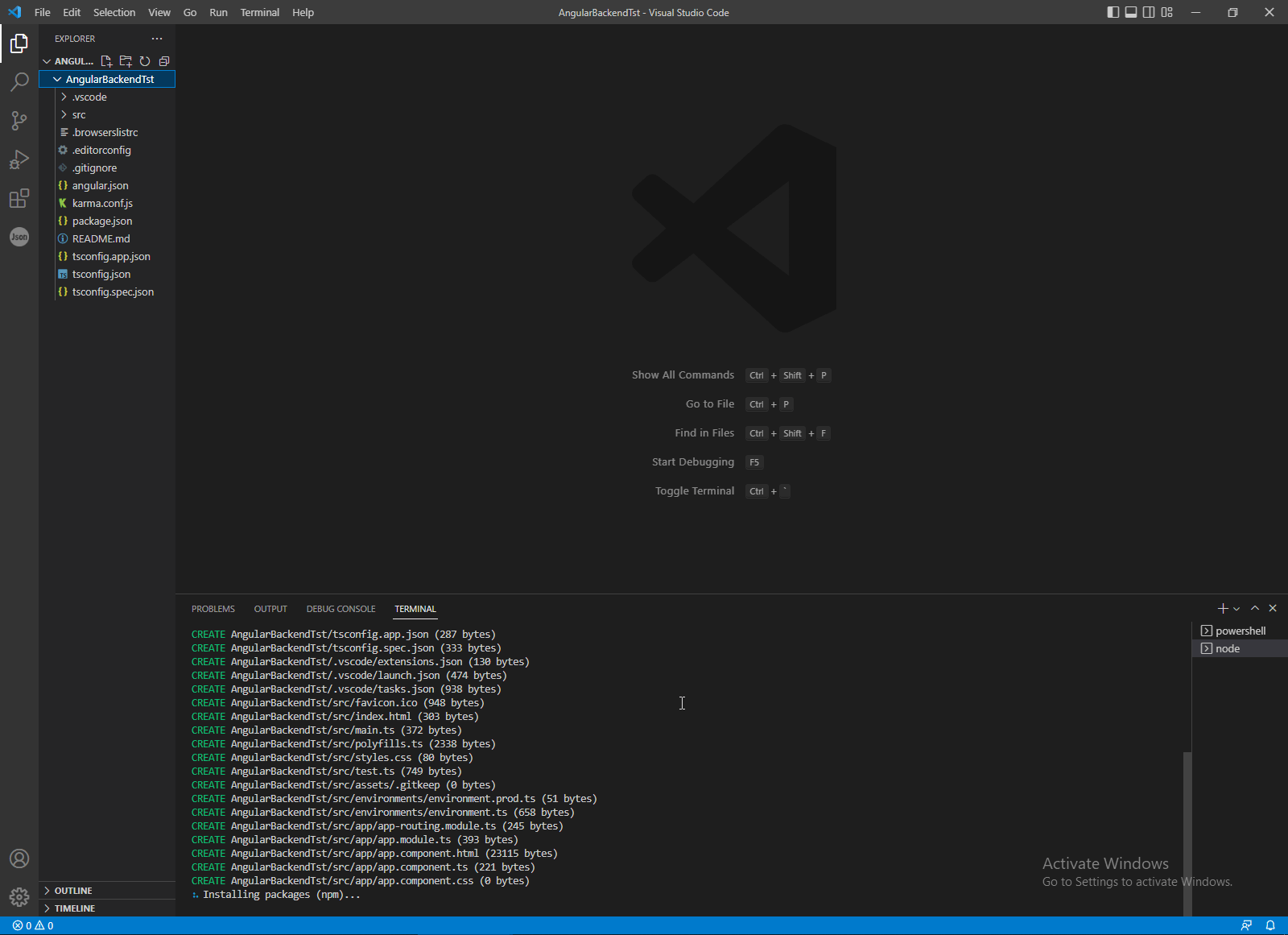This screenshot has width=1288, height=935.
Task: Open the Run and Debug view
Action: (x=19, y=159)
